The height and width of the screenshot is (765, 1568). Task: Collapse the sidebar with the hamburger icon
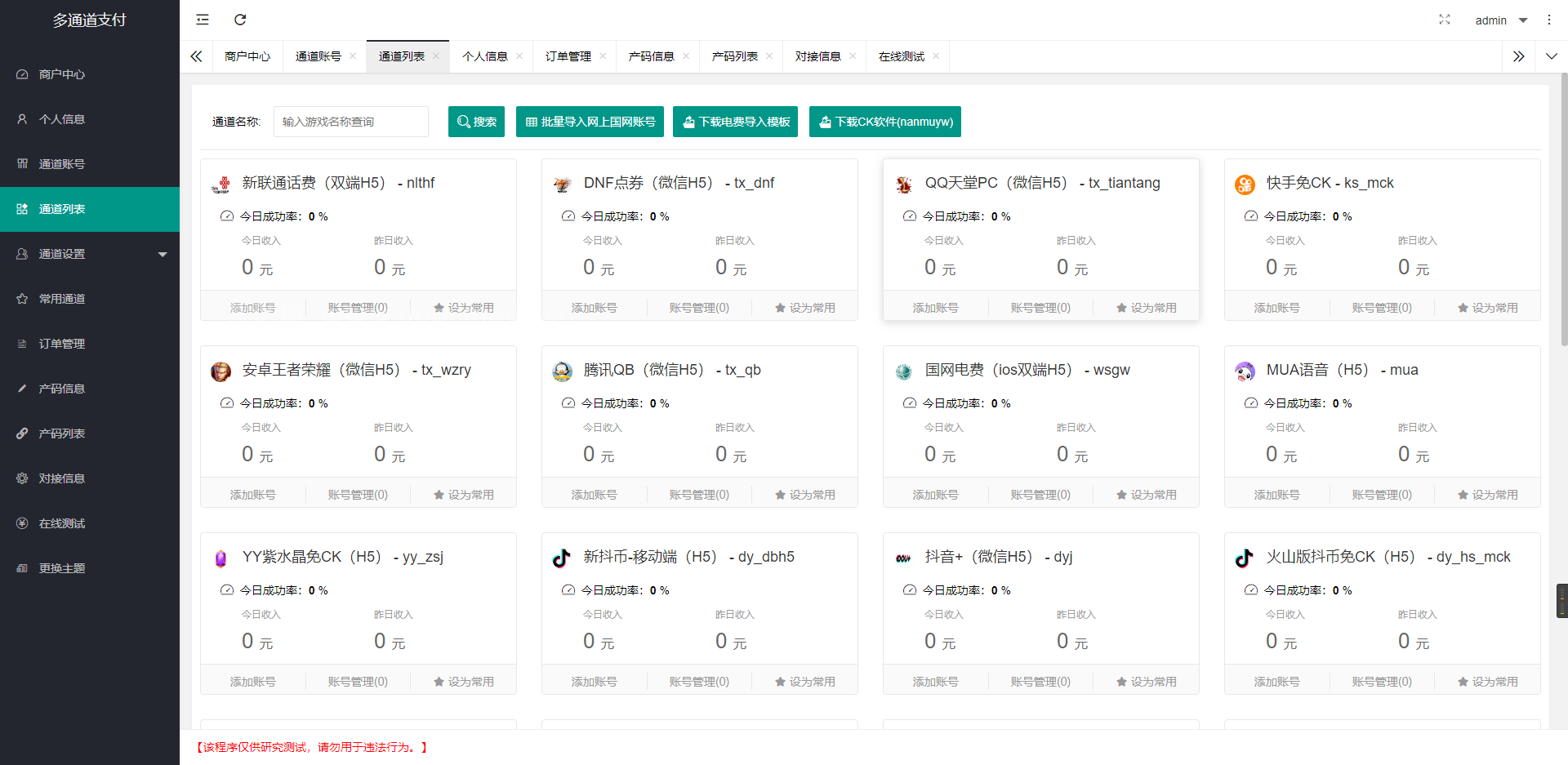tap(202, 19)
